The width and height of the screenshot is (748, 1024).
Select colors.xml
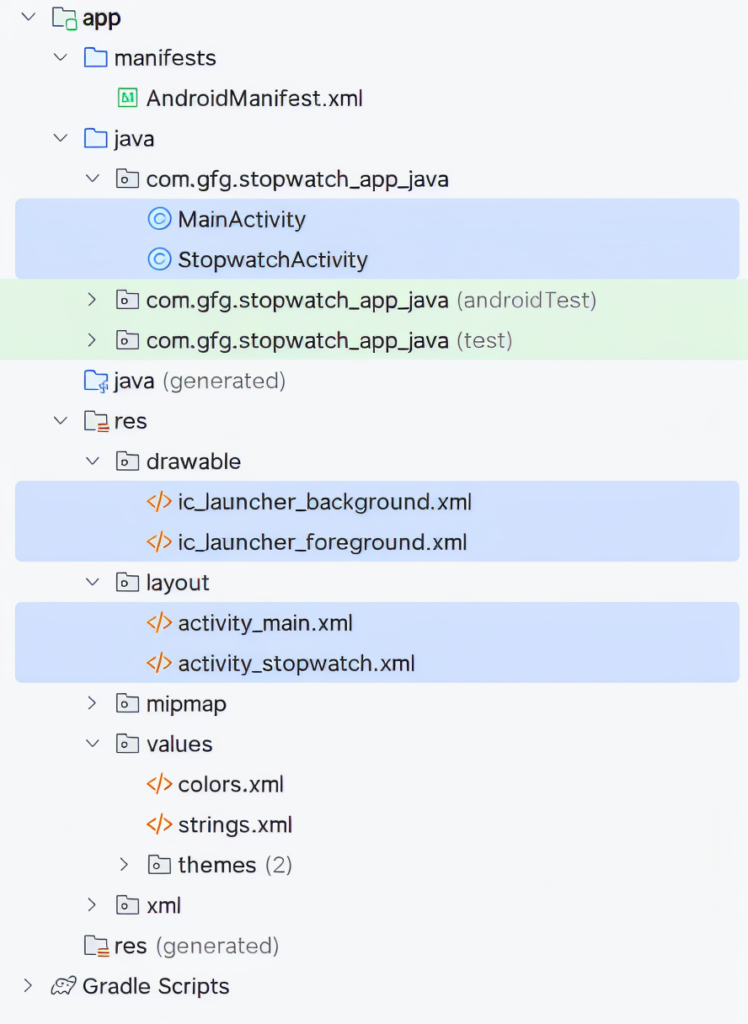pyautogui.click(x=230, y=784)
